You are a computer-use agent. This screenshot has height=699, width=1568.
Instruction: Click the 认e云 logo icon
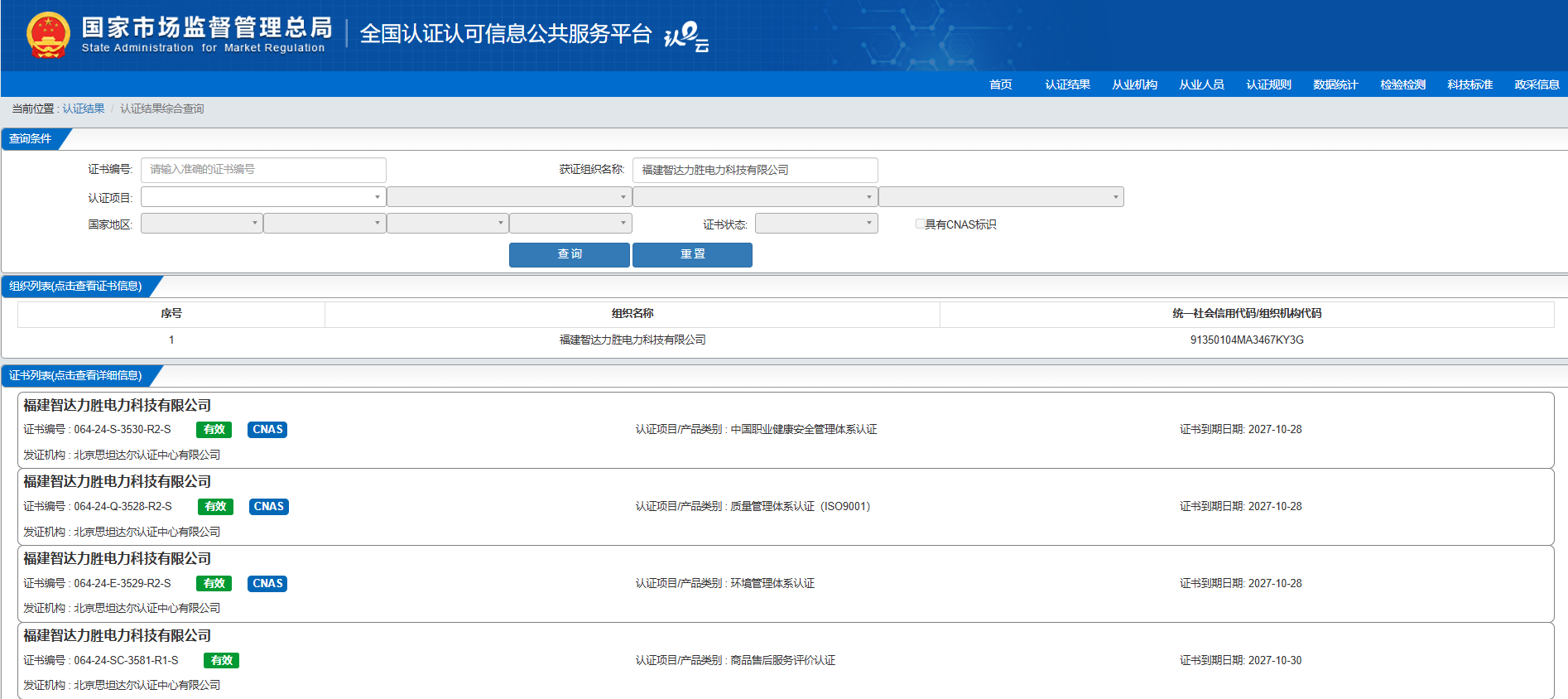point(686,36)
